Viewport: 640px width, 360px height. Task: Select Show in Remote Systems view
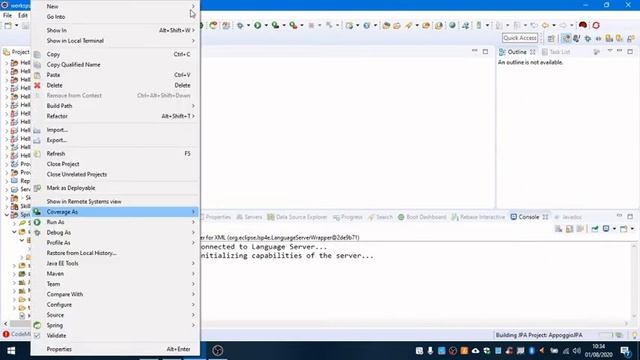tap(115, 201)
